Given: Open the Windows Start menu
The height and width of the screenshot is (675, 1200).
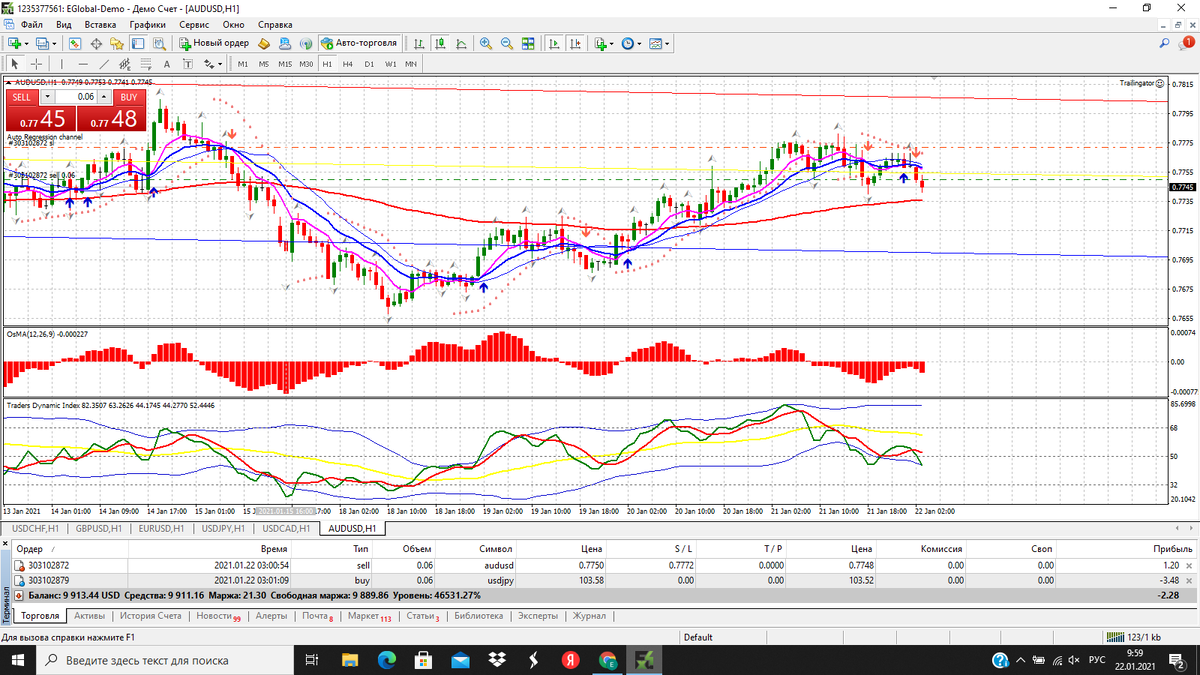Looking at the screenshot, I should pyautogui.click(x=18, y=660).
